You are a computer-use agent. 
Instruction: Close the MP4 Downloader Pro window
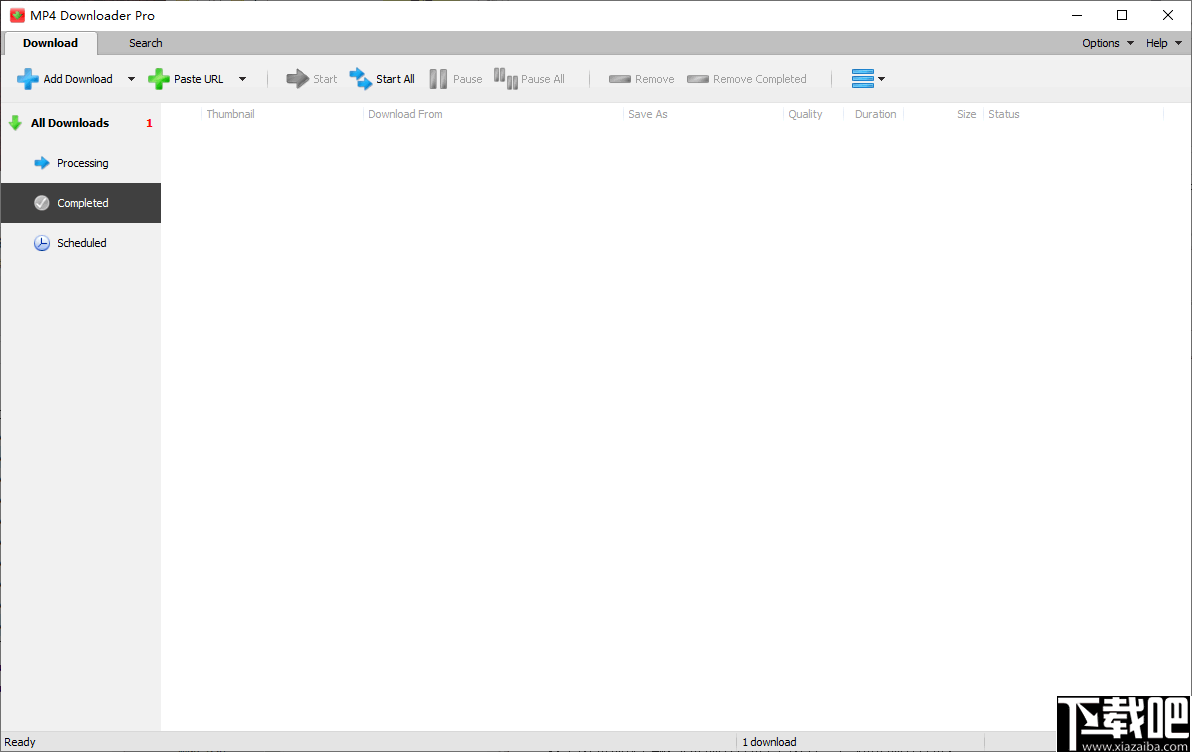click(x=1168, y=15)
